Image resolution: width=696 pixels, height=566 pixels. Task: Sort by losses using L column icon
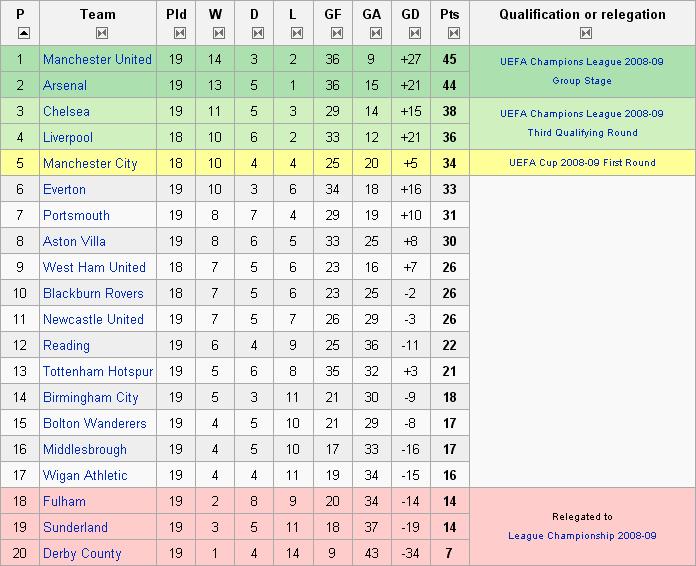click(x=297, y=33)
